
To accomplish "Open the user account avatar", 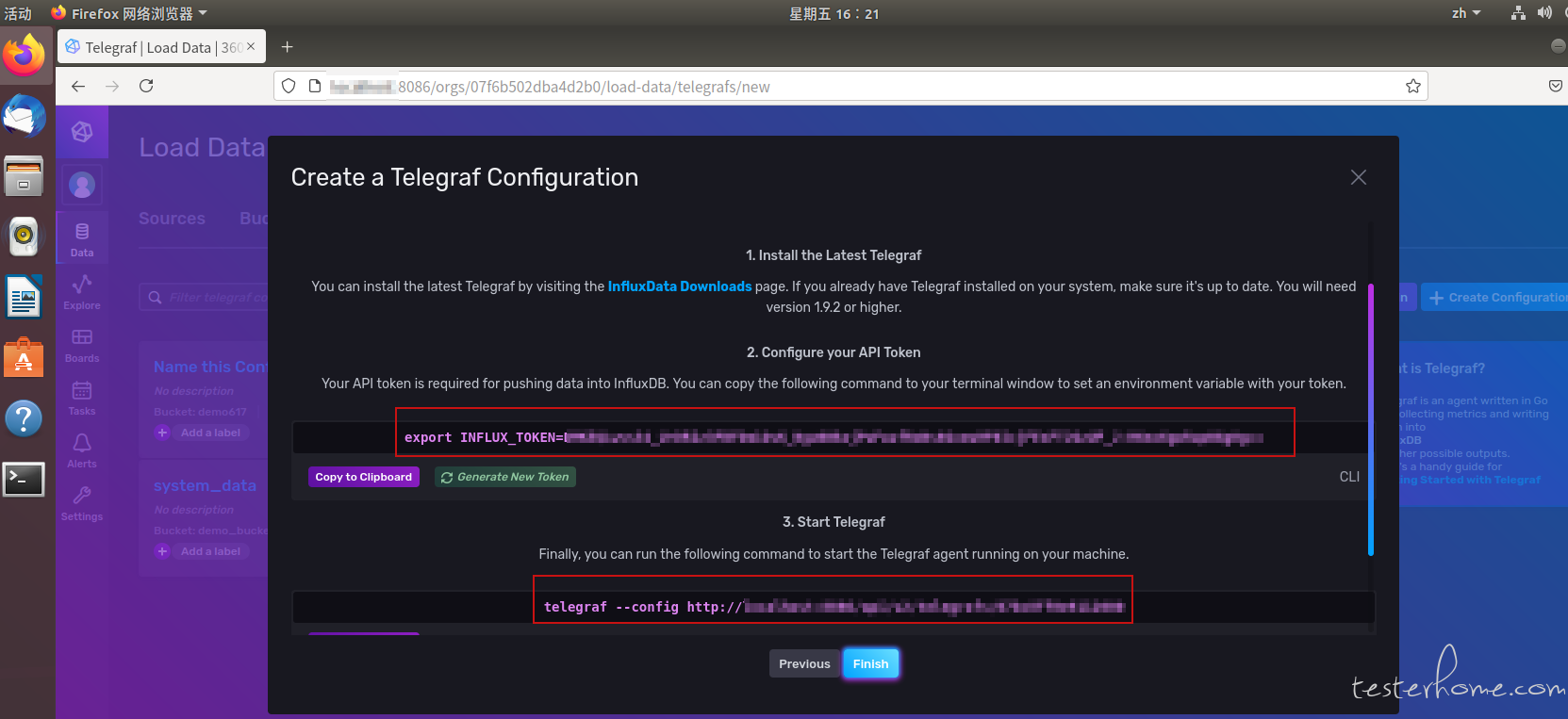I will click(82, 185).
